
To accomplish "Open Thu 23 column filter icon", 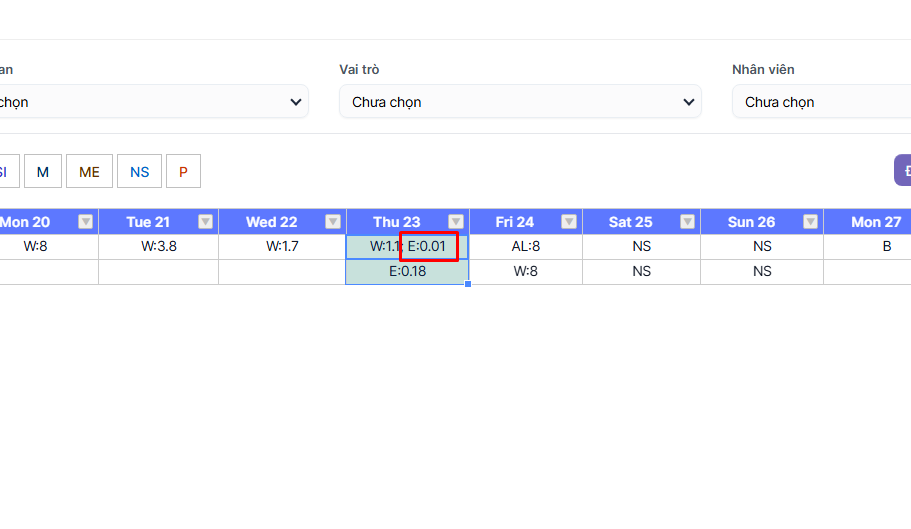I will coord(456,222).
